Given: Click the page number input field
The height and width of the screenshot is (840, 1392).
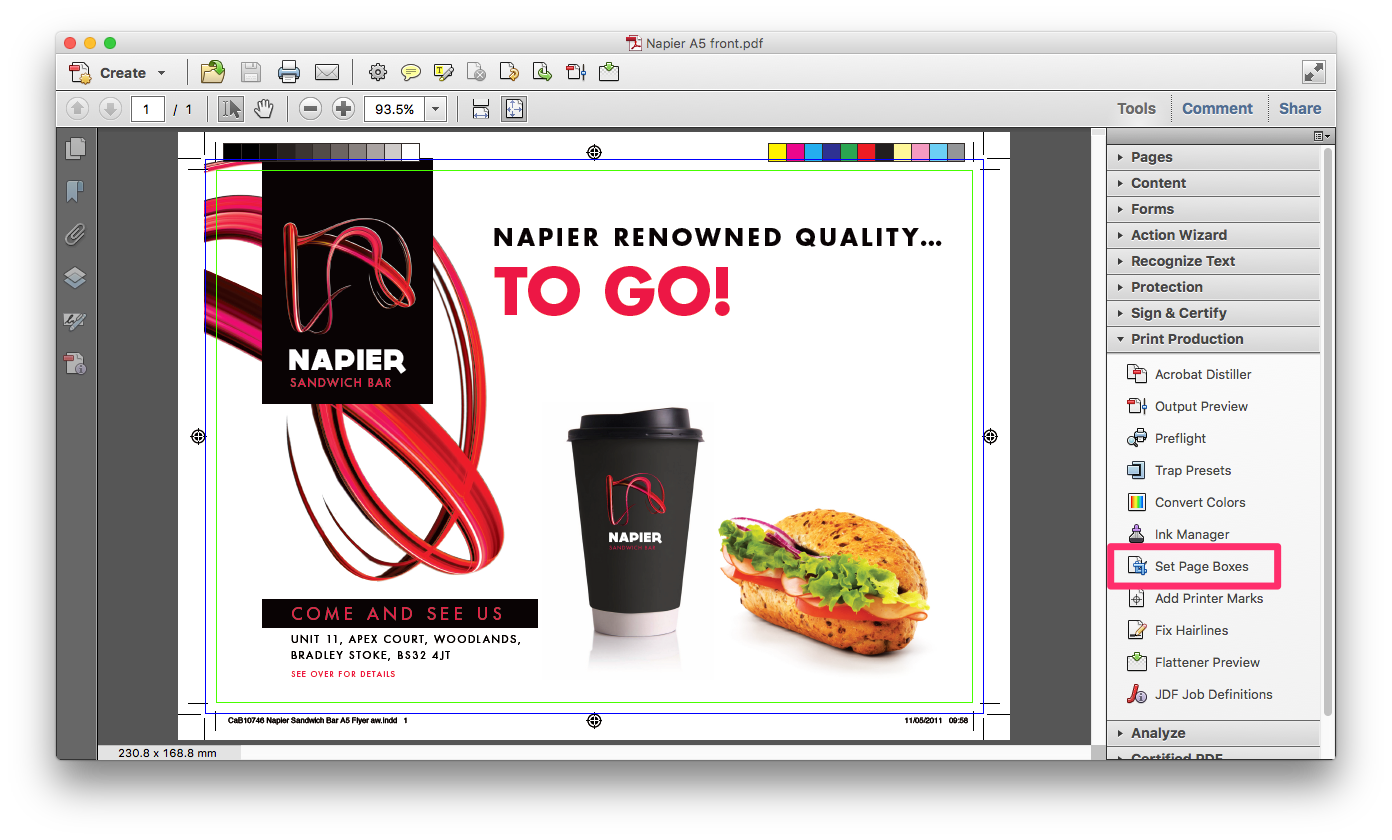Looking at the screenshot, I should [x=147, y=108].
